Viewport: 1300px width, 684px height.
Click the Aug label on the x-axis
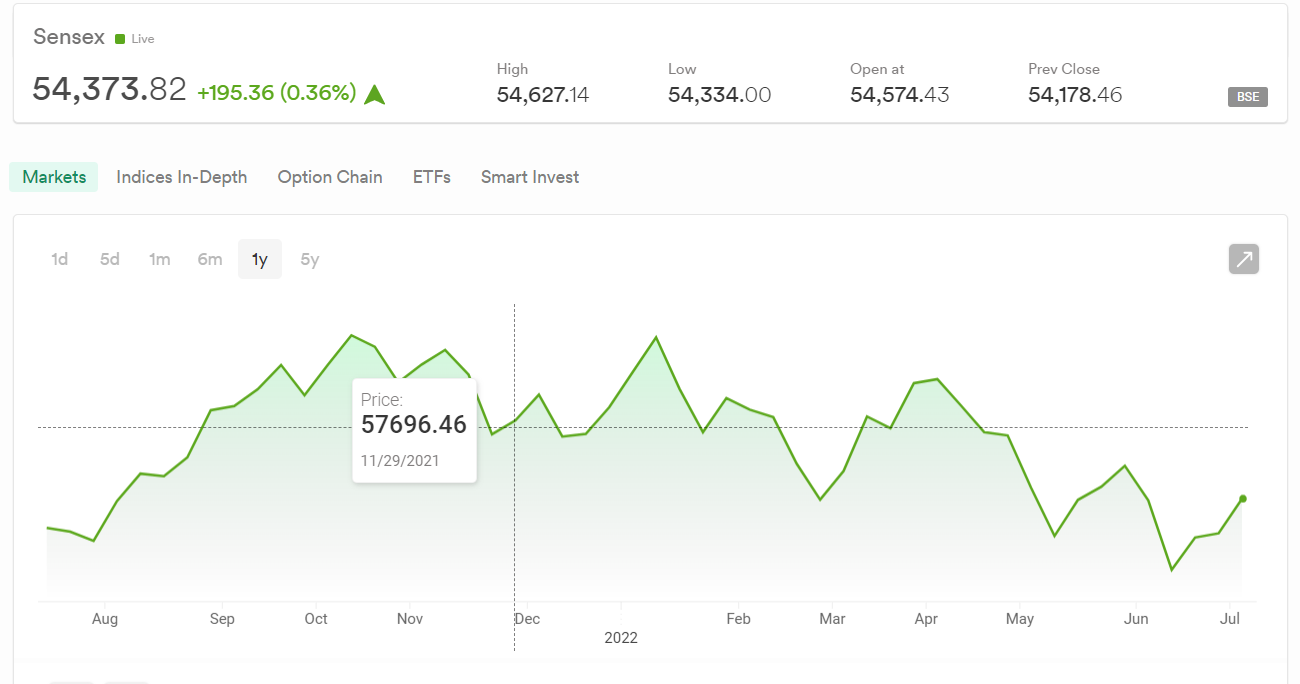(105, 619)
